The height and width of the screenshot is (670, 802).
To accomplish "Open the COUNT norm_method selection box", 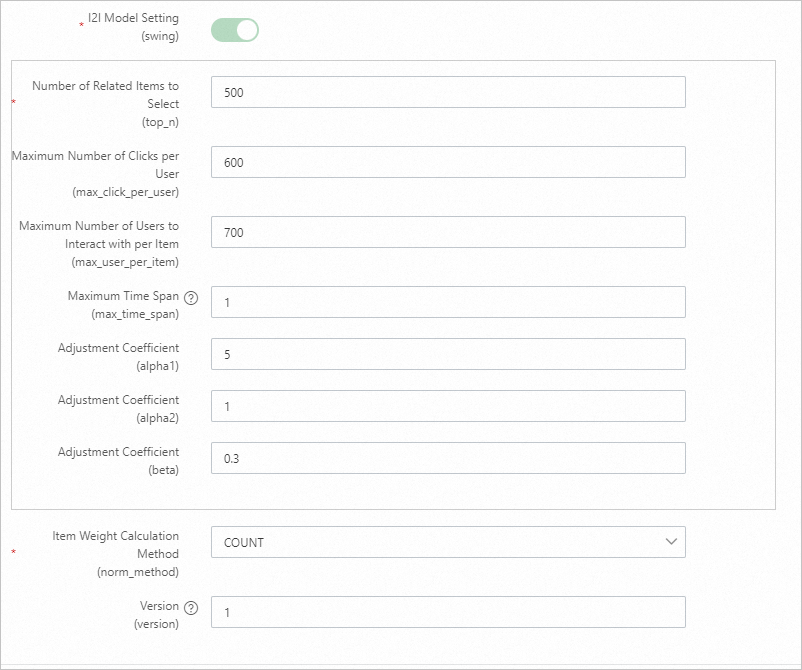I will [x=440, y=542].
